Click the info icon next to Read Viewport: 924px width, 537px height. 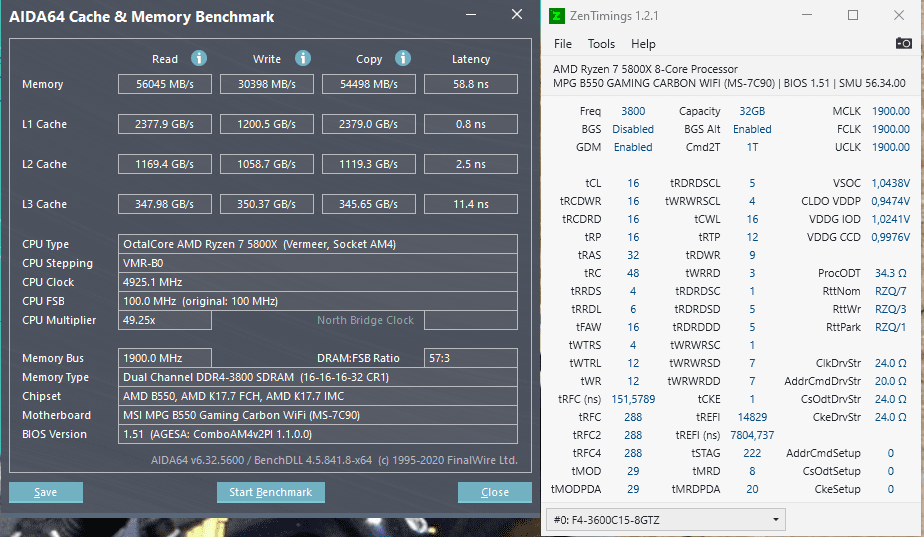pyautogui.click(x=199, y=58)
